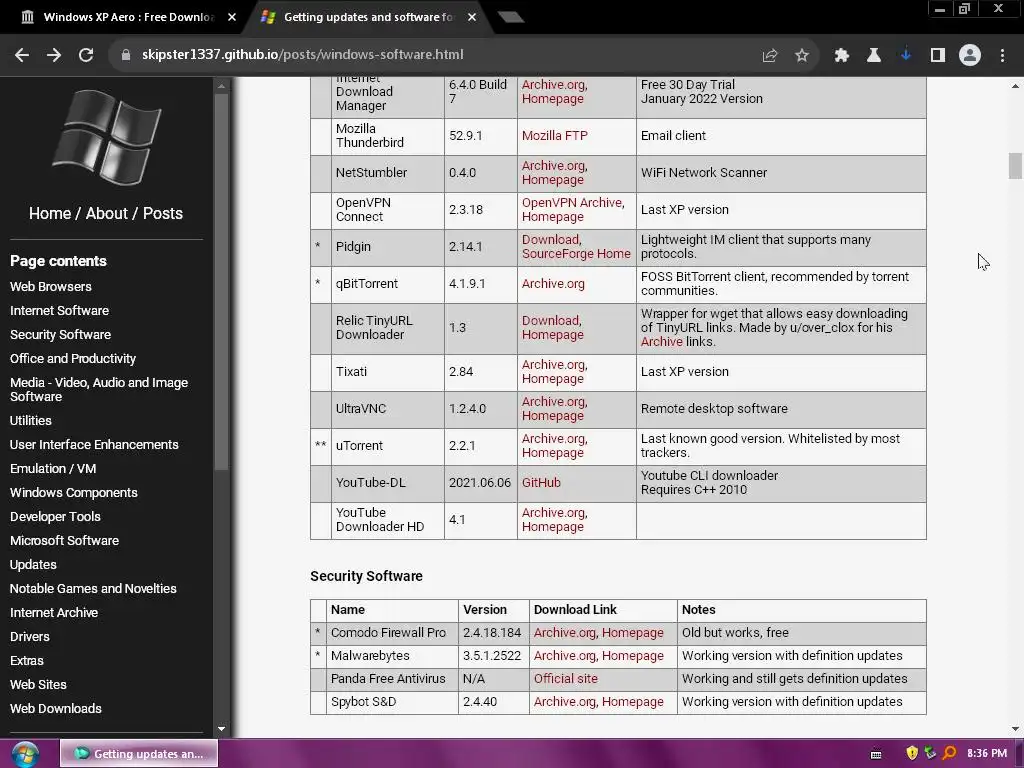Viewport: 1024px width, 768px height.
Task: Jump to Emulation / VM section
Action: click(x=53, y=469)
